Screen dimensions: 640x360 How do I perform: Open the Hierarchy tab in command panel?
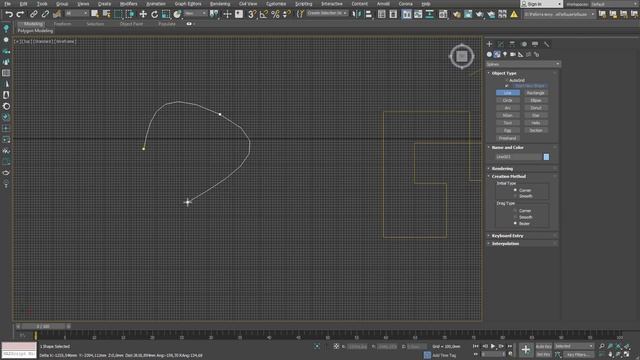(x=512, y=44)
